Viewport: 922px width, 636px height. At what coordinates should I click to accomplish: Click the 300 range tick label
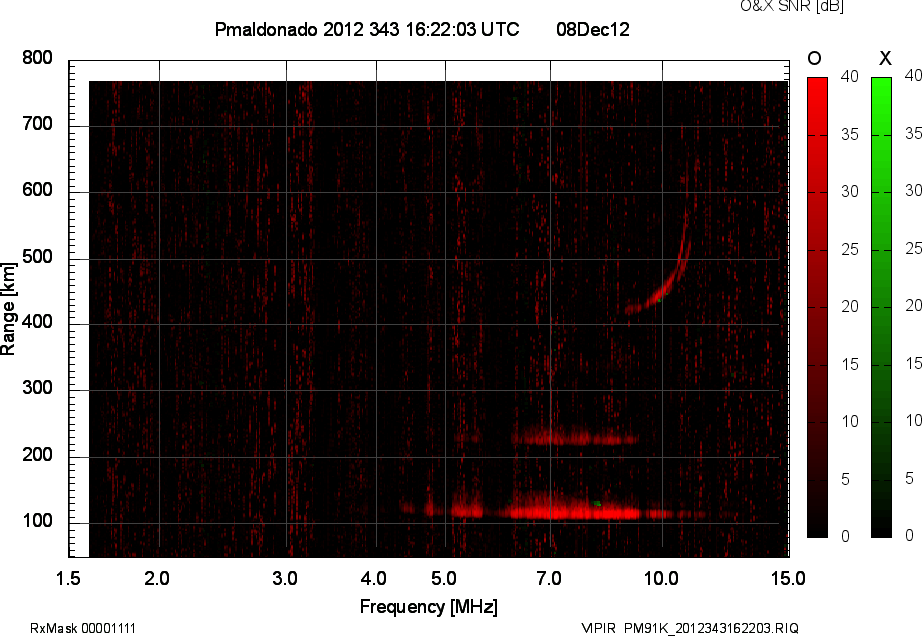(37, 388)
